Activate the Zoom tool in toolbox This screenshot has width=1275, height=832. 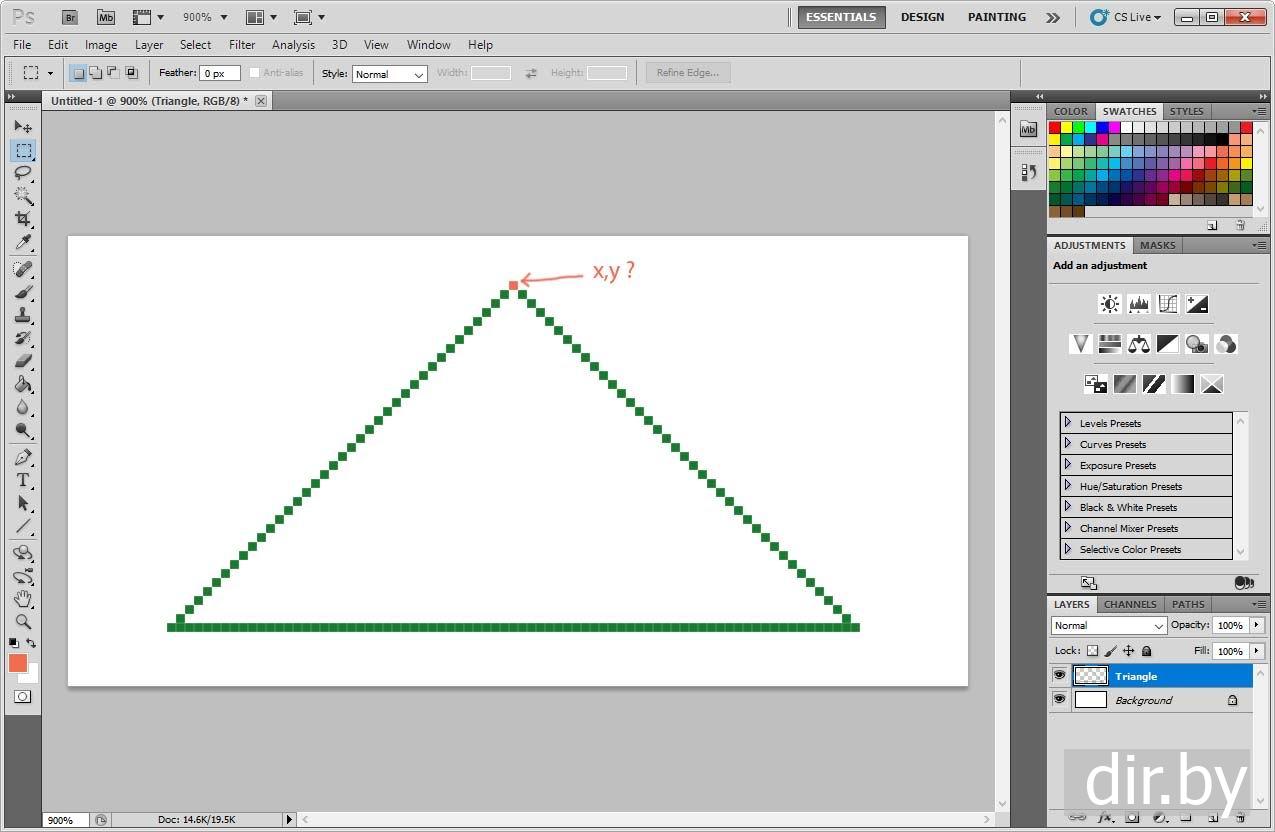23,622
